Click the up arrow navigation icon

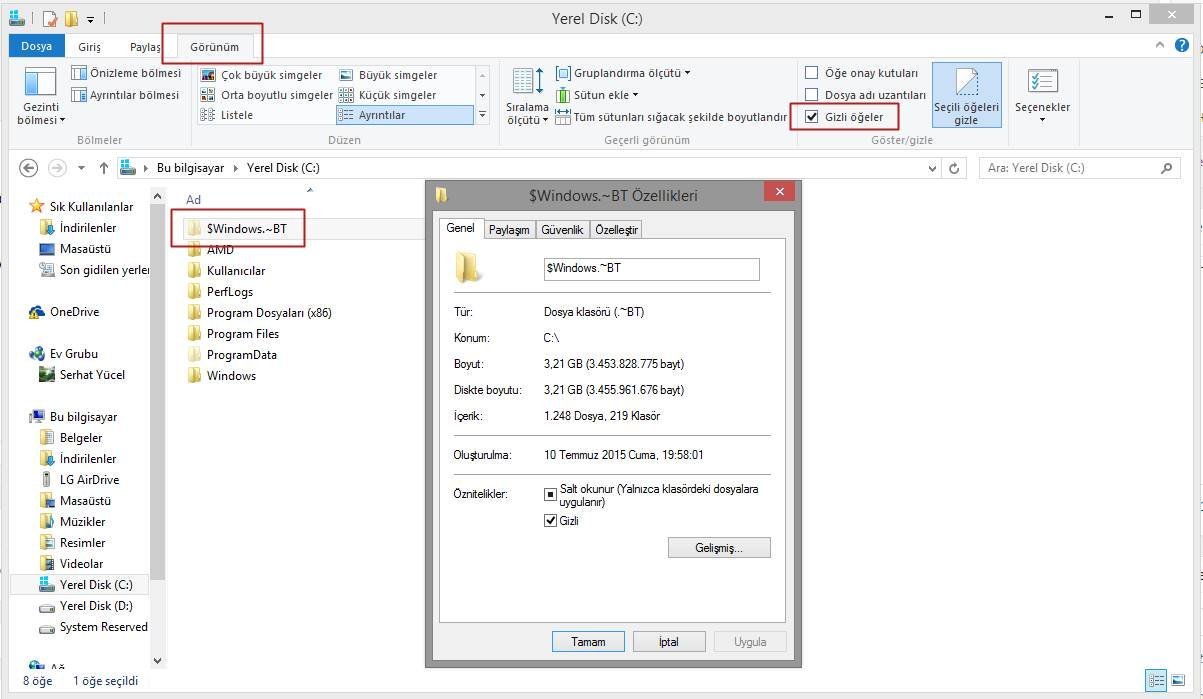click(103, 168)
